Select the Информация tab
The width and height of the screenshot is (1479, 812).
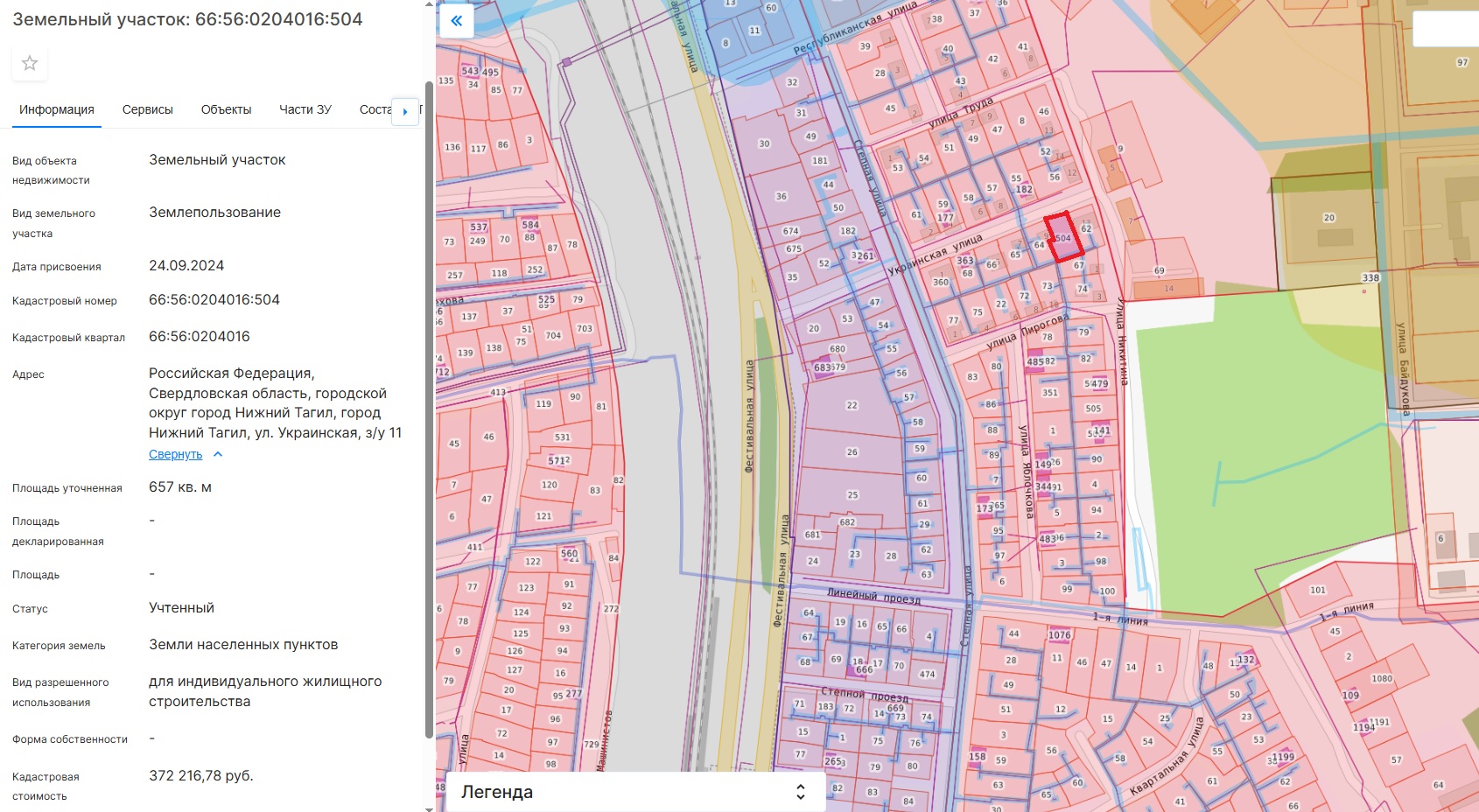(x=57, y=109)
